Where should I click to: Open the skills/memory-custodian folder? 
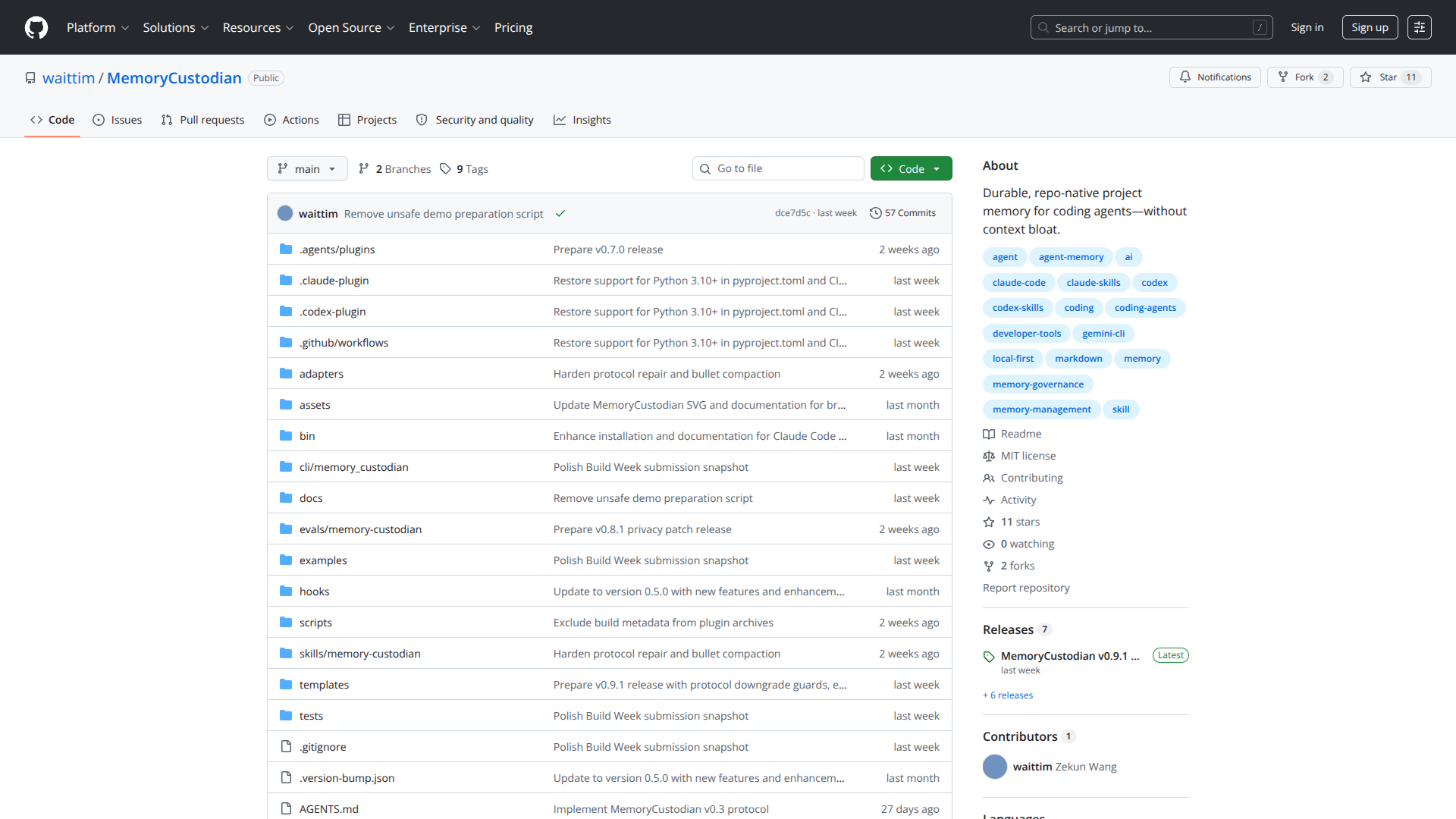(359, 654)
